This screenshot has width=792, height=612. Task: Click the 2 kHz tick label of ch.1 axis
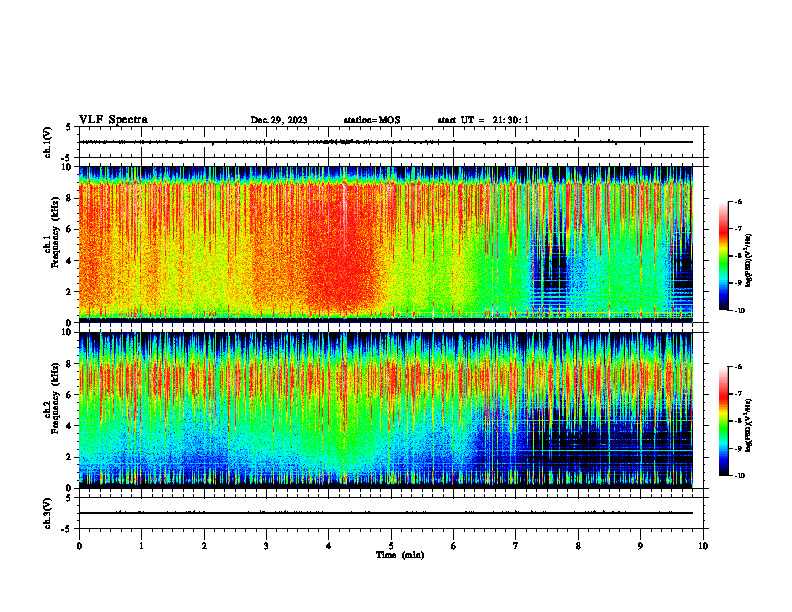pyautogui.click(x=69, y=291)
